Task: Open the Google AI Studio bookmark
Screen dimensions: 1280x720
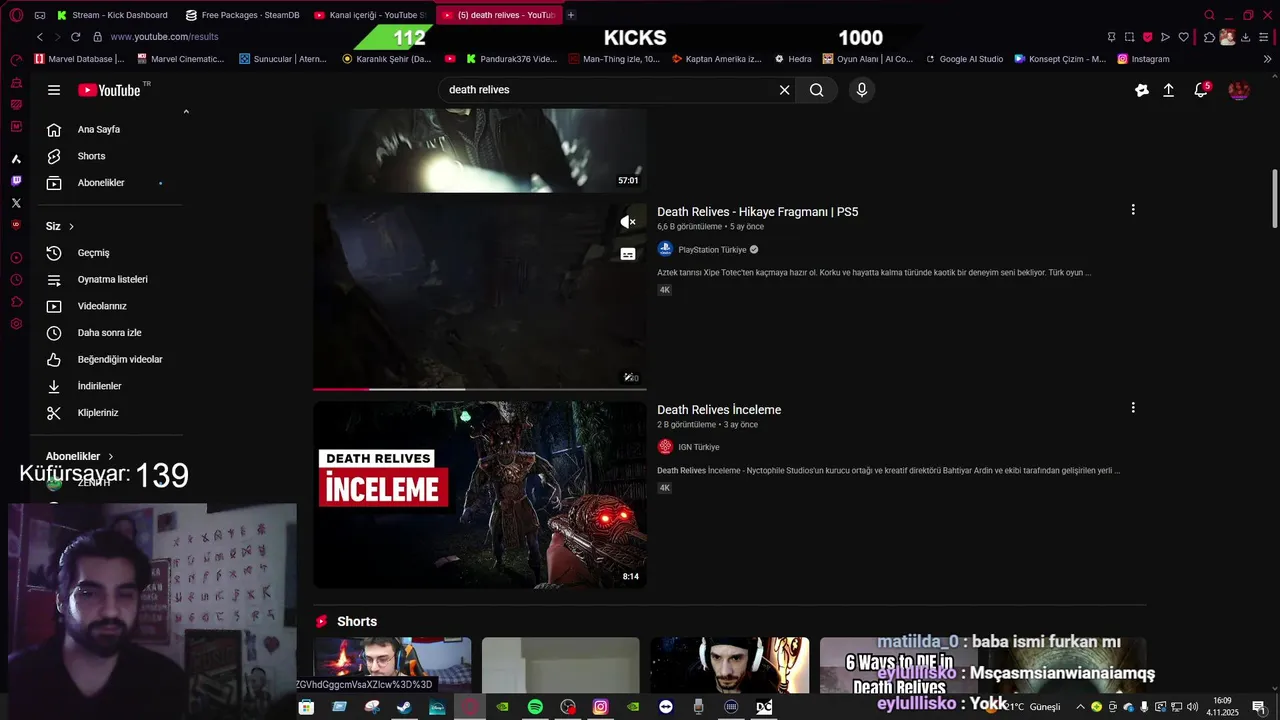Action: coord(964,59)
